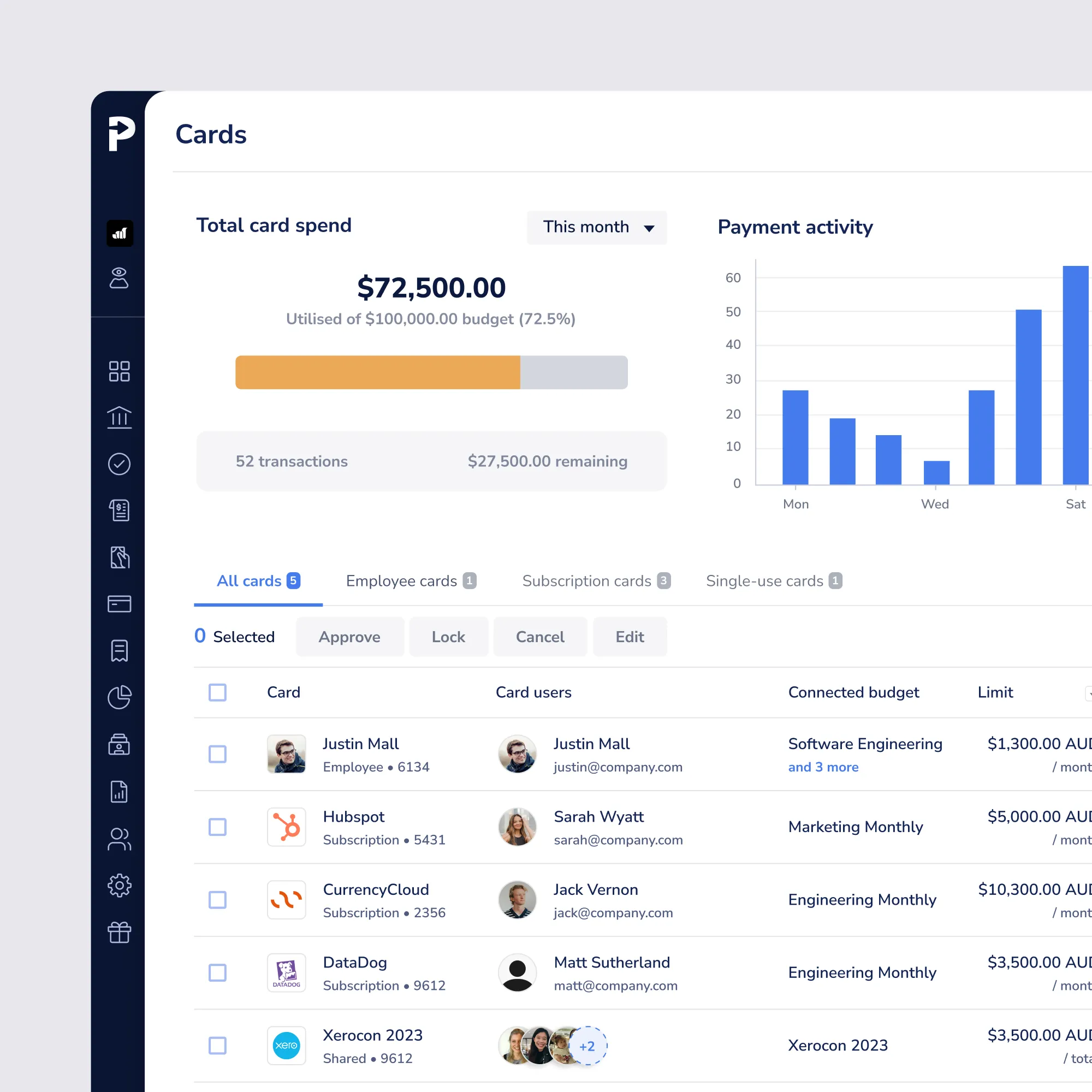
Task: Select the DataDog card row checkbox
Action: (218, 973)
